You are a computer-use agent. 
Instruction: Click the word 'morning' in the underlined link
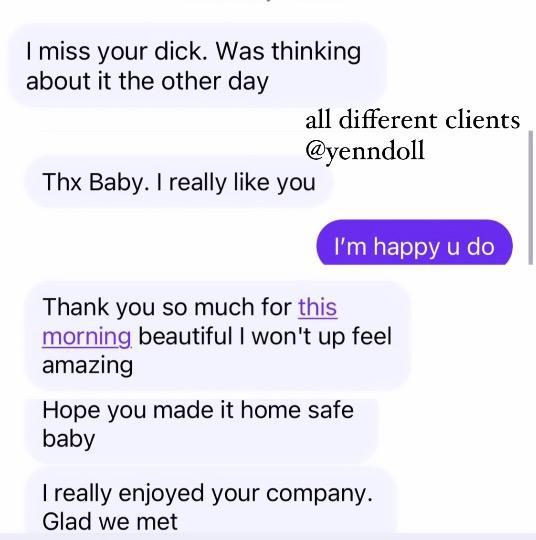tap(87, 337)
